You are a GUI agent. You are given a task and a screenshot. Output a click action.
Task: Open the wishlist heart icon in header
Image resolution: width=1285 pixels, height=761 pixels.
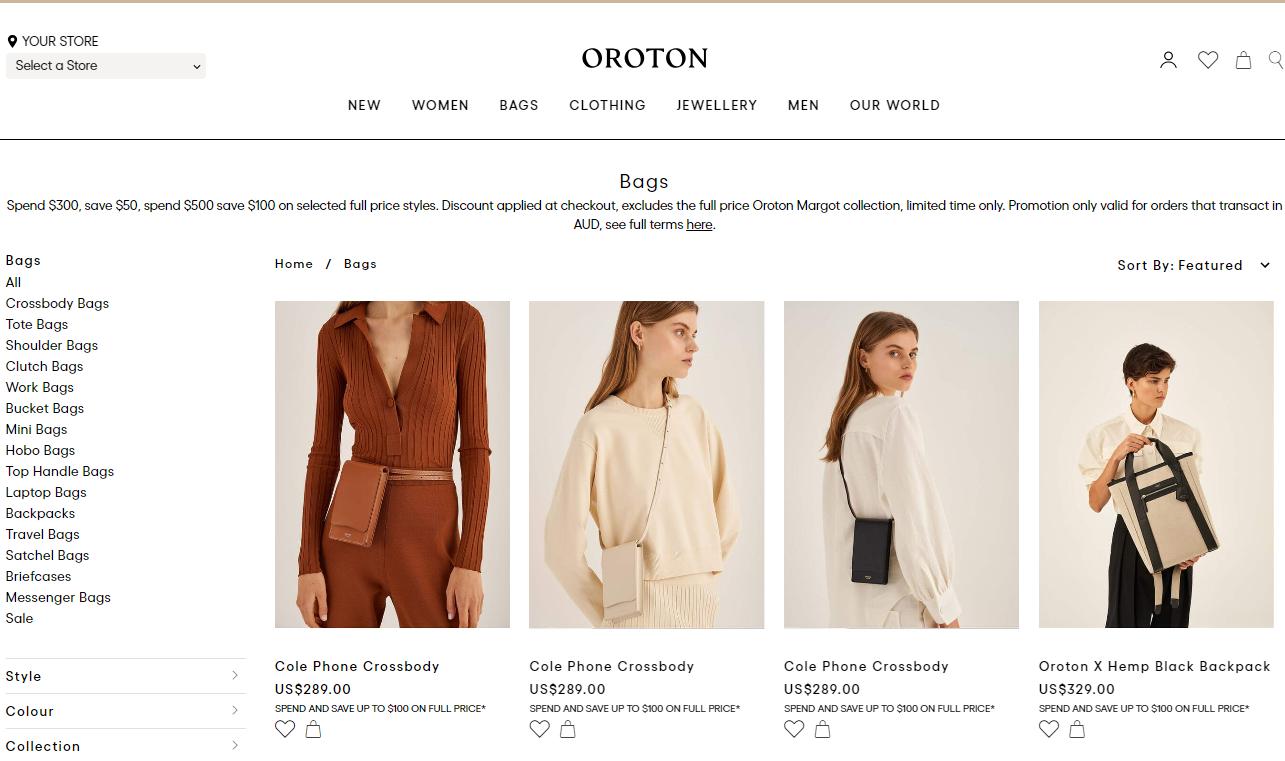tap(1208, 60)
